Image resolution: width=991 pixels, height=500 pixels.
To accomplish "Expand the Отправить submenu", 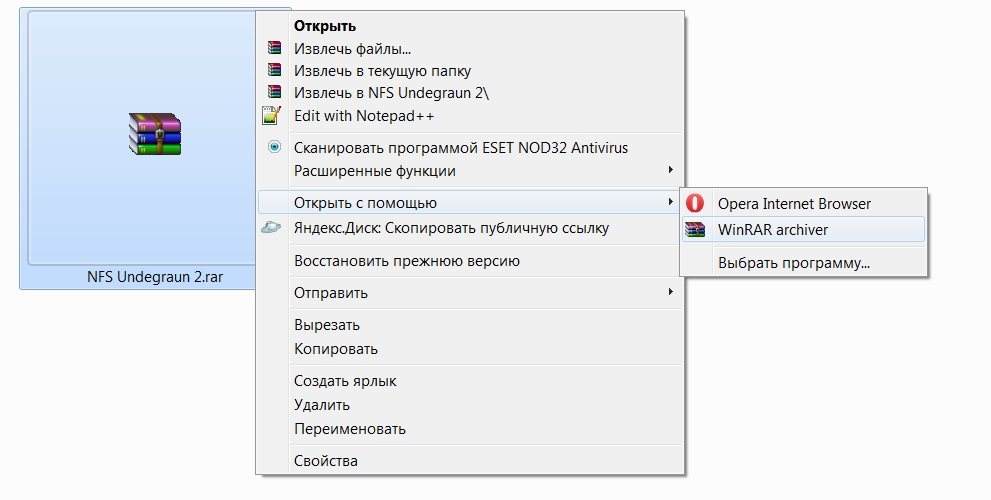I will (471, 293).
